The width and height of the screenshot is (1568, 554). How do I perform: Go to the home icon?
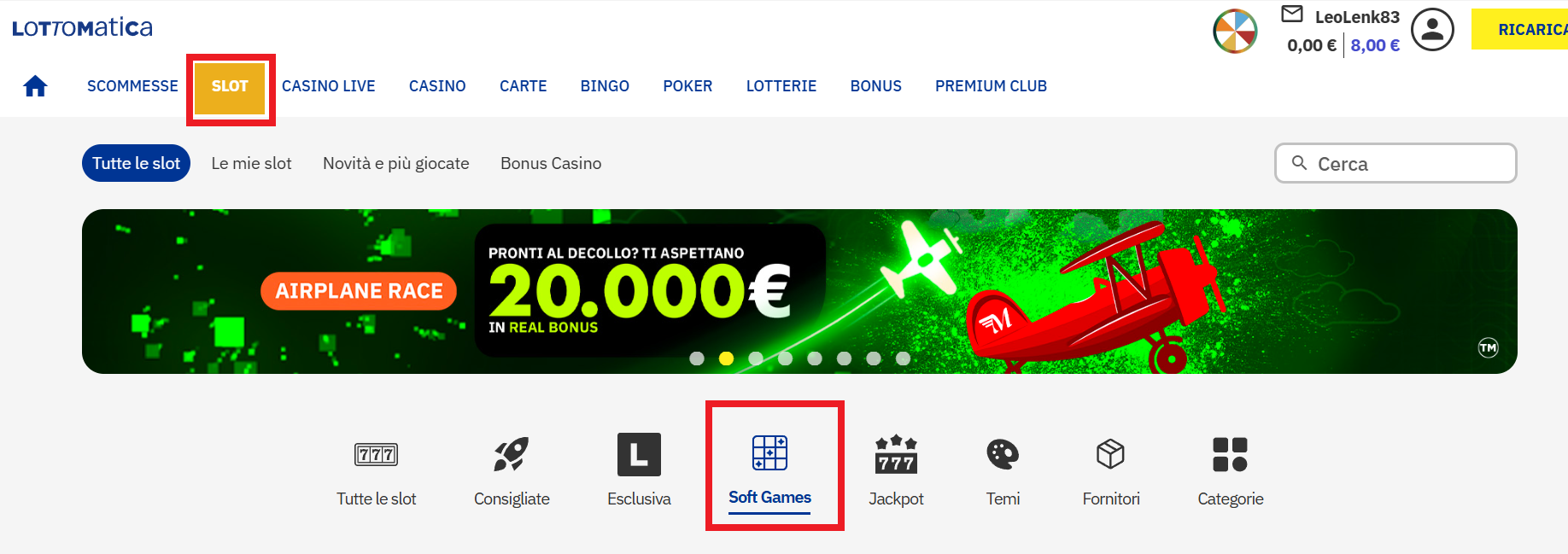click(x=35, y=86)
